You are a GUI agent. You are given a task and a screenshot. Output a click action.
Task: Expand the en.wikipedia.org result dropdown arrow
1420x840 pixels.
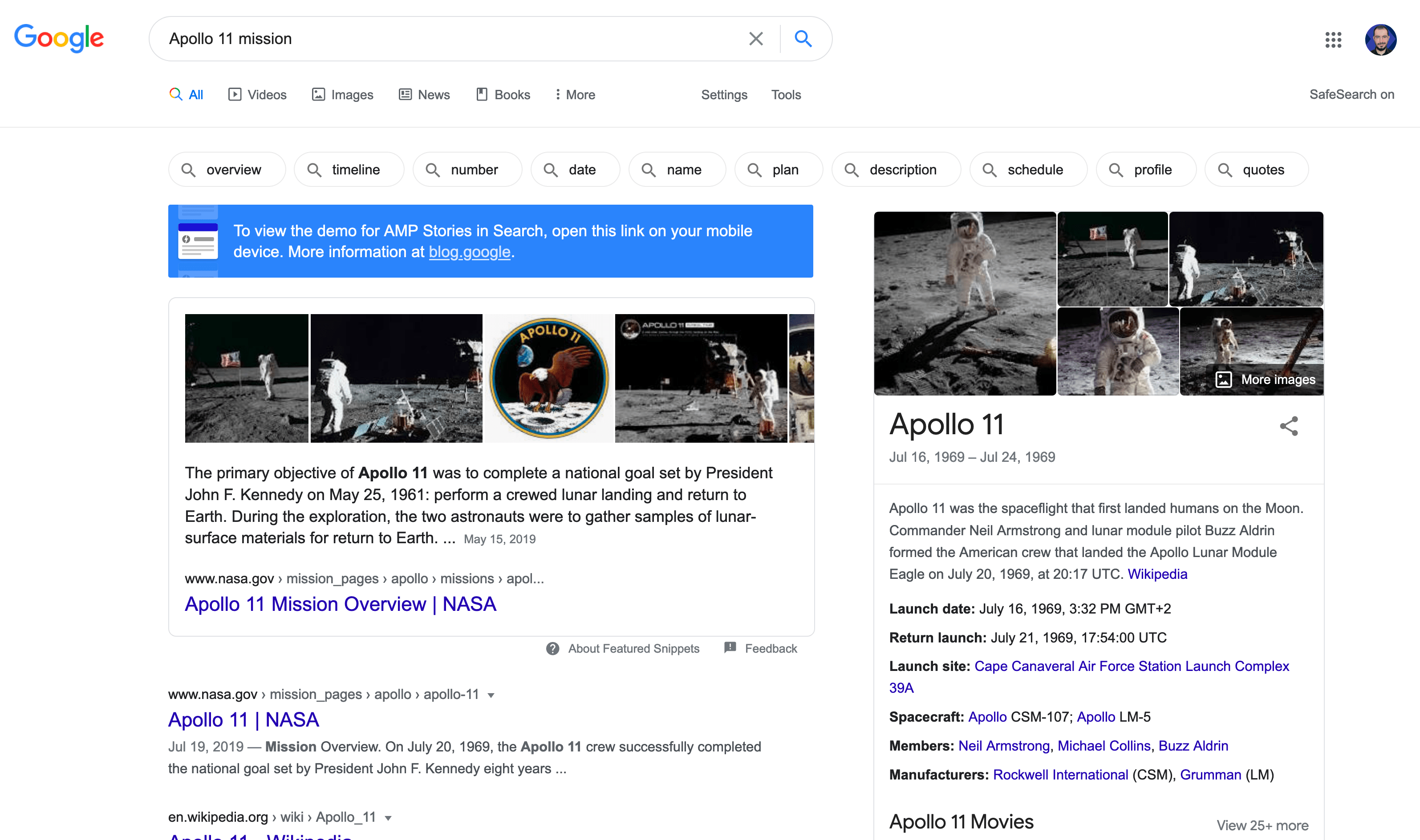click(388, 818)
